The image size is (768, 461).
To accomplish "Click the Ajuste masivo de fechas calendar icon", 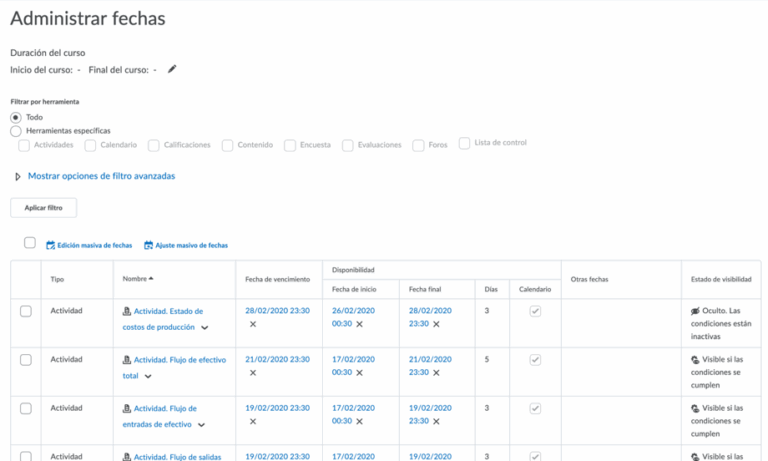I will pyautogui.click(x=149, y=245).
